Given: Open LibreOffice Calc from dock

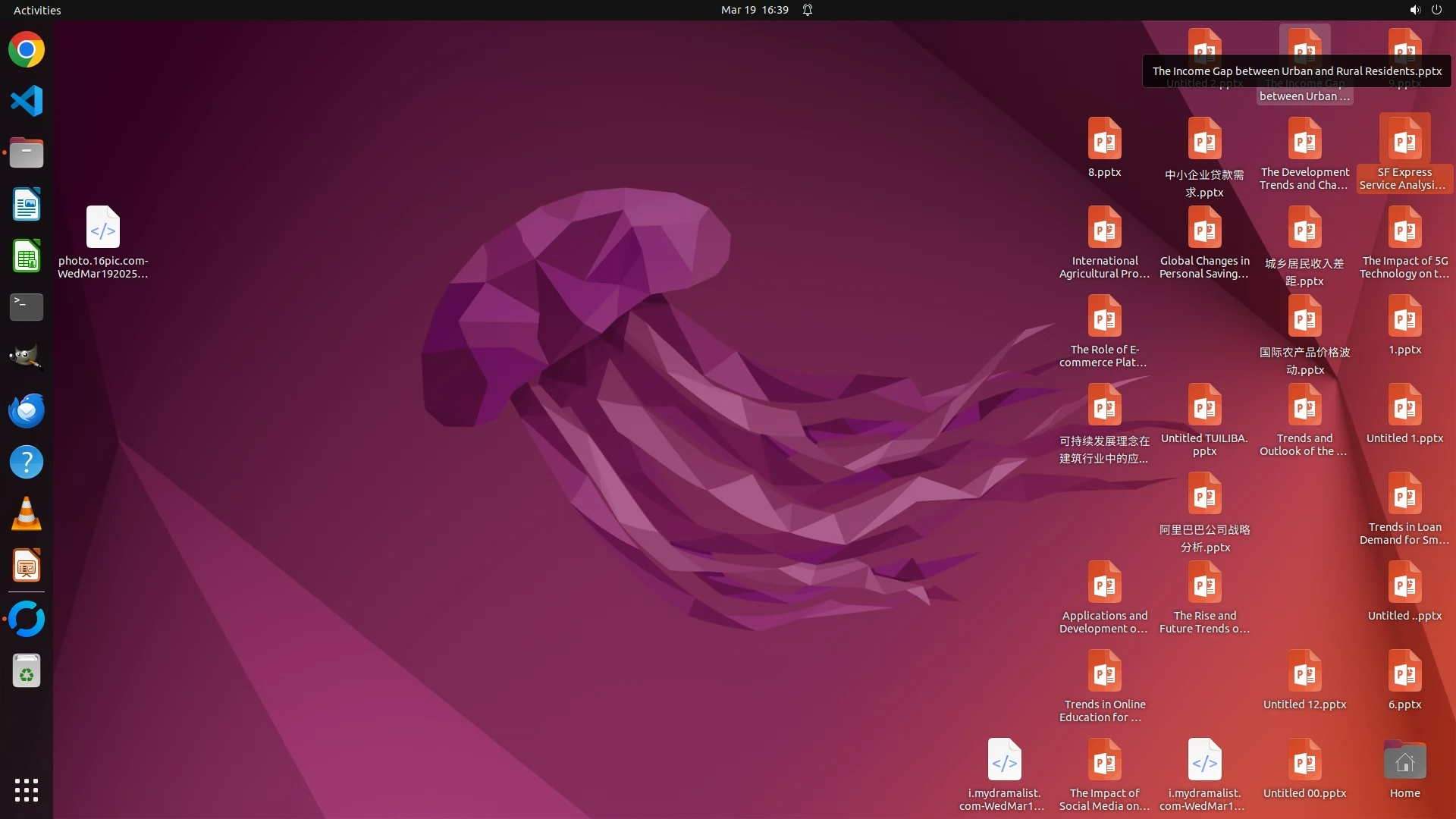Looking at the screenshot, I should coord(27,256).
